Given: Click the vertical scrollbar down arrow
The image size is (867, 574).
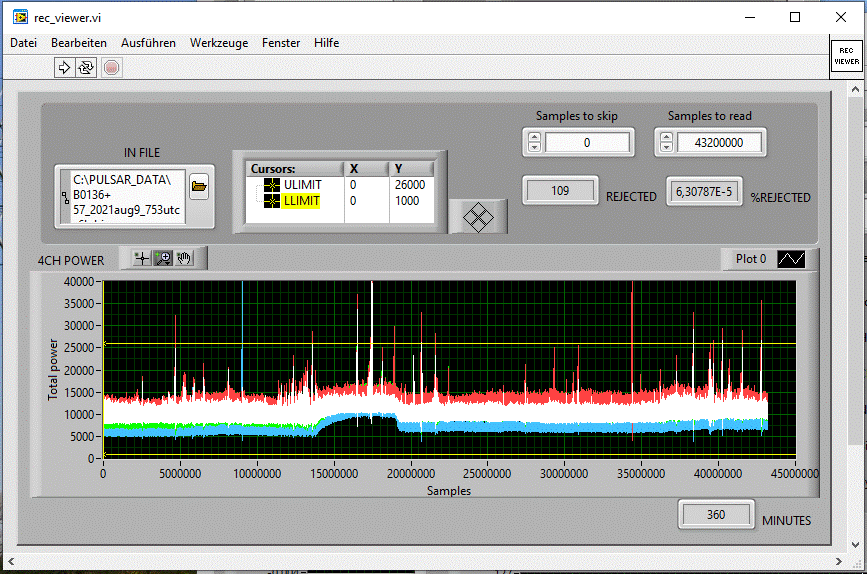Looking at the screenshot, I should pos(855,545).
